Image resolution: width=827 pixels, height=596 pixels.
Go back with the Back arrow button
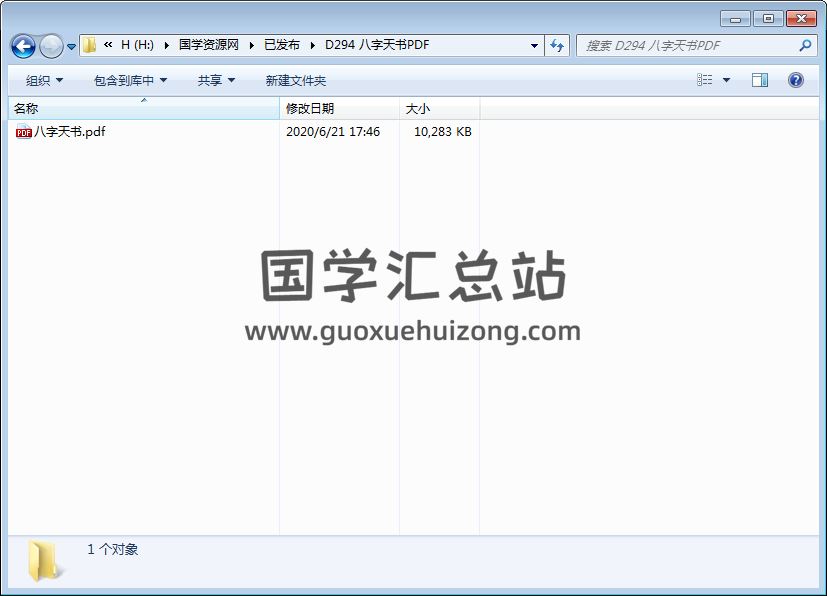tap(23, 46)
